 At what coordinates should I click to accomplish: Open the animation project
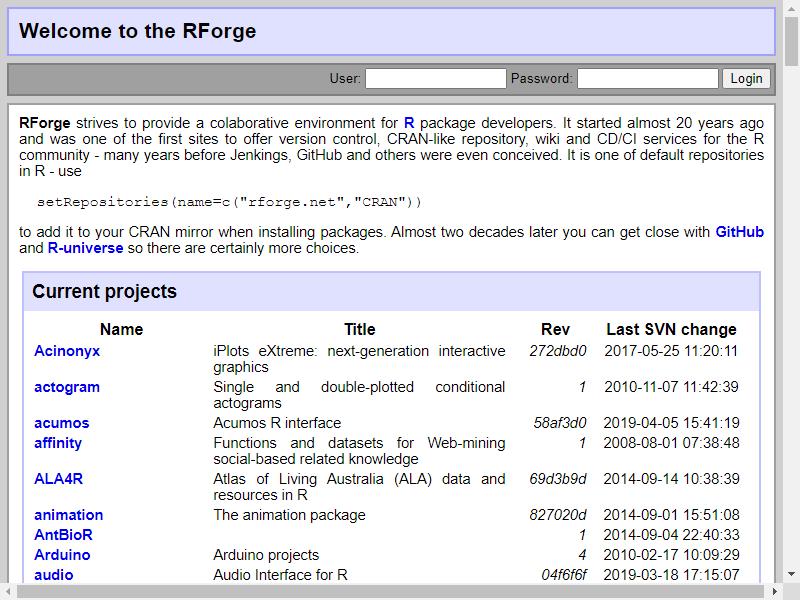click(68, 515)
